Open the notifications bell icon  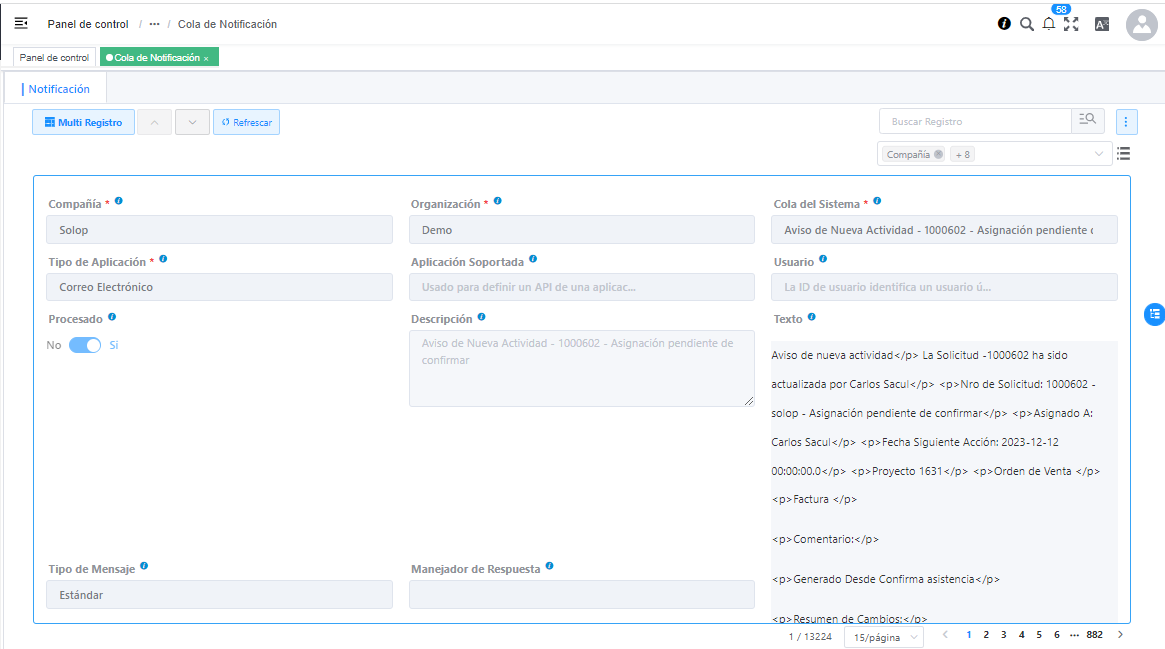pyautogui.click(x=1048, y=24)
